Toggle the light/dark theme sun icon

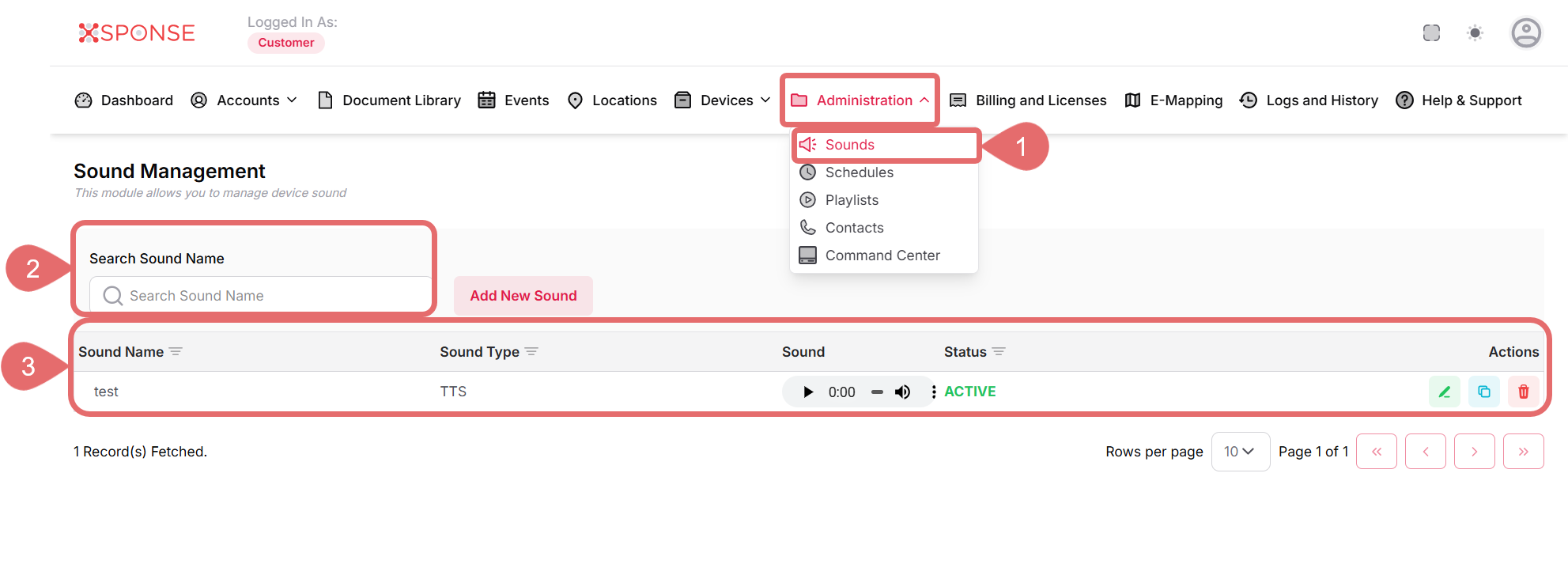(1475, 33)
